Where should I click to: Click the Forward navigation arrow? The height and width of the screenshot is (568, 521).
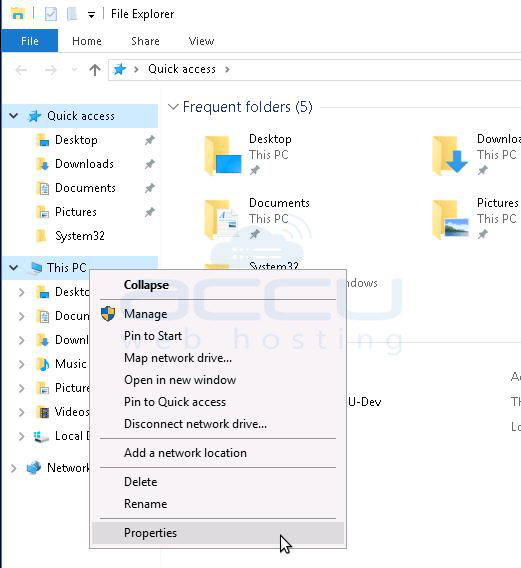[51, 70]
